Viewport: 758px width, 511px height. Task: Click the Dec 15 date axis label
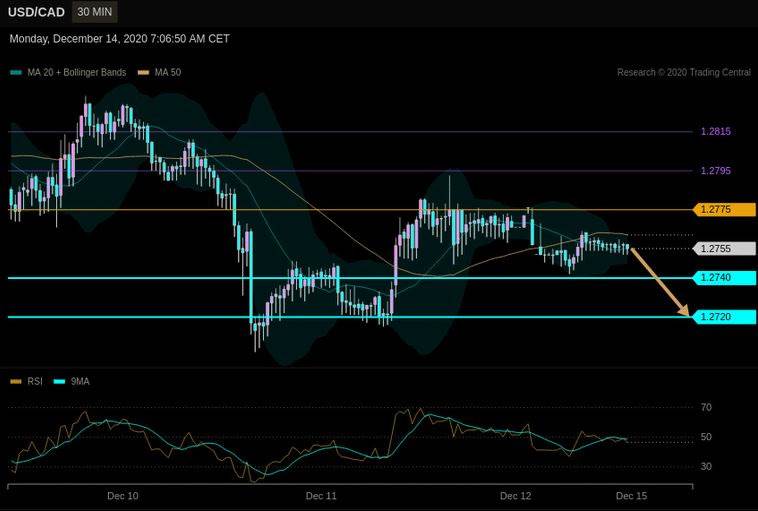[631, 496]
